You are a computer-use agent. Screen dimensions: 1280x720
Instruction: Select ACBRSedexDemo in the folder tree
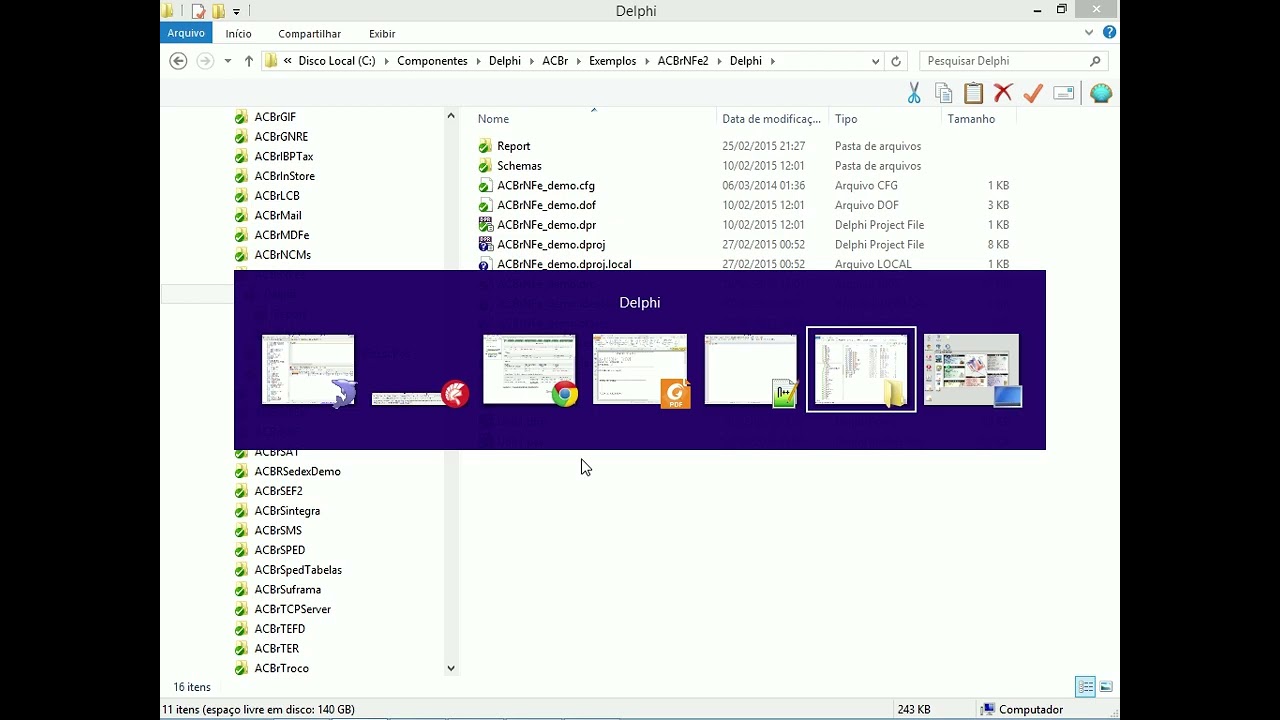[x=297, y=471]
